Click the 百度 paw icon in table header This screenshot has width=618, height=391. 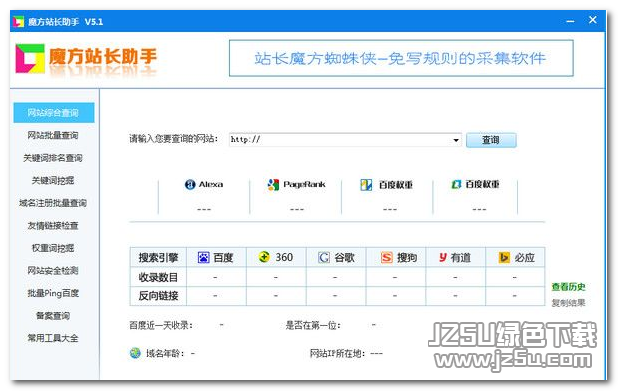[x=203, y=257]
